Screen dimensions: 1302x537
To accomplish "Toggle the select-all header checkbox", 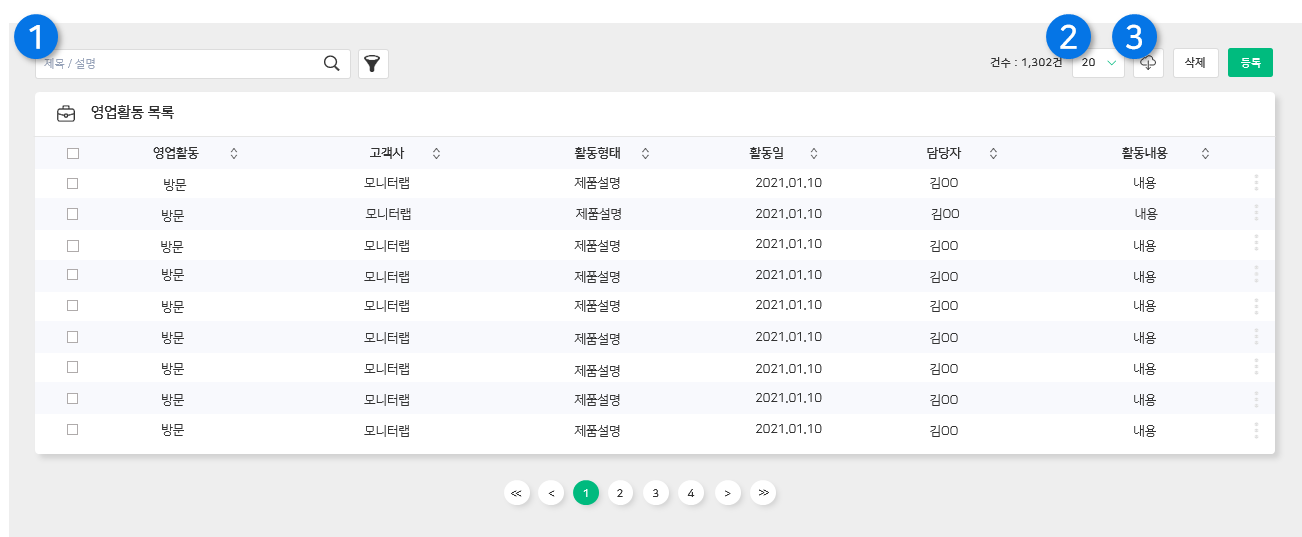I will pyautogui.click(x=72, y=153).
